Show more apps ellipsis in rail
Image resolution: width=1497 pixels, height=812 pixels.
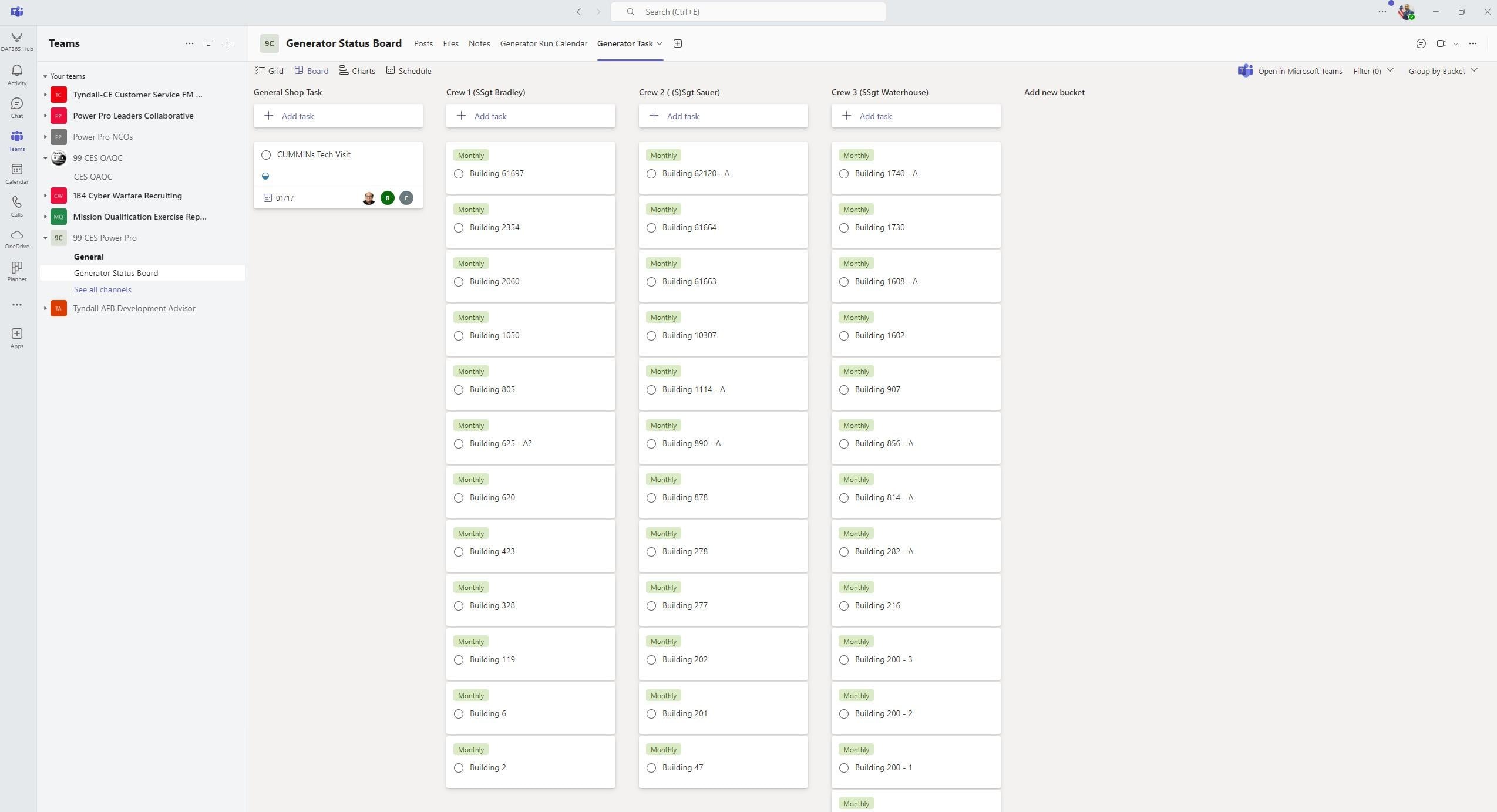(x=17, y=305)
